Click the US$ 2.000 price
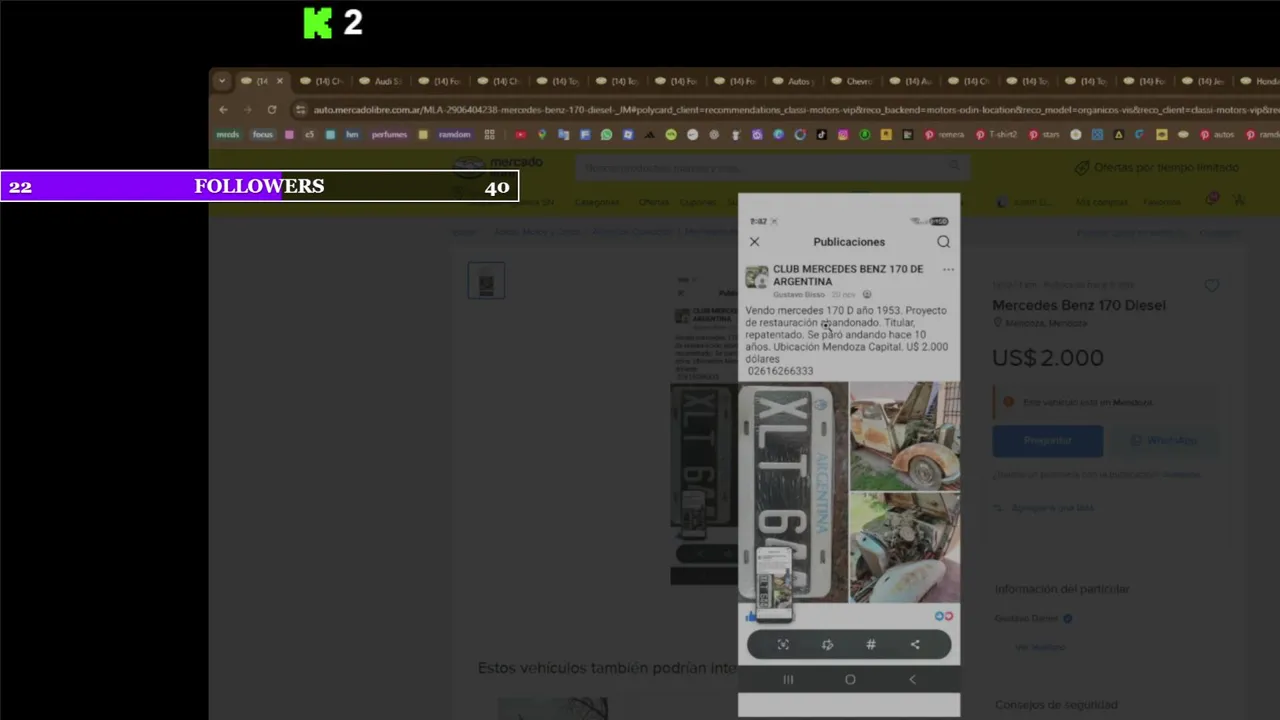The width and height of the screenshot is (1280, 720). 1048,358
